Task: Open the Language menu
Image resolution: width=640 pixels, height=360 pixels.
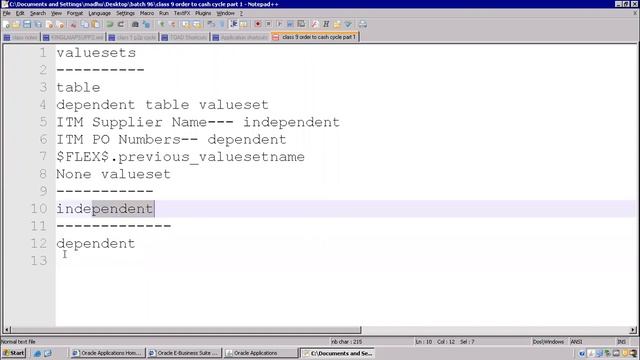Action: pos(100,13)
